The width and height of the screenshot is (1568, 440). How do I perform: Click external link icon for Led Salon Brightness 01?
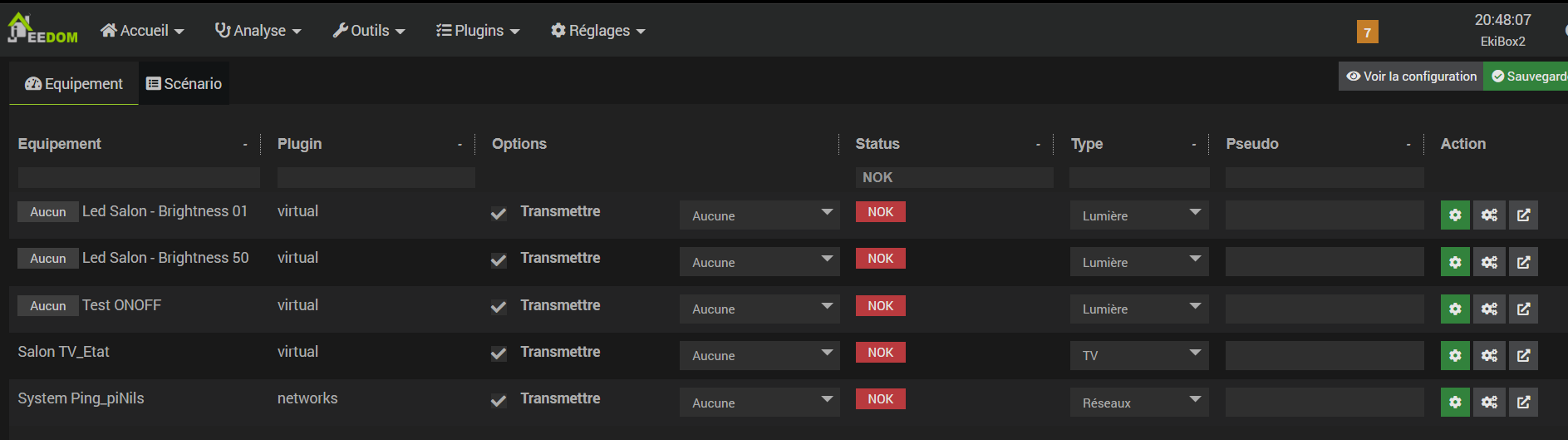1523,215
